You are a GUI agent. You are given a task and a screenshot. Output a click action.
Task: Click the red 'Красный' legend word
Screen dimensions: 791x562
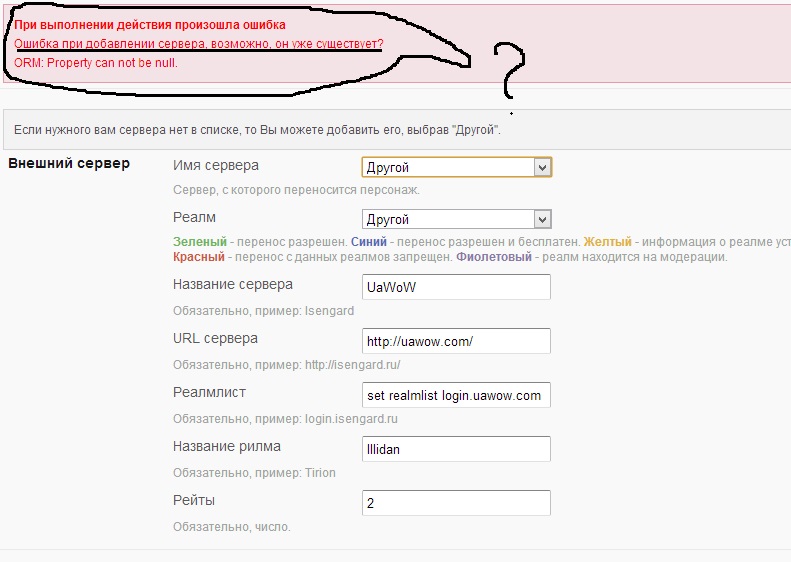click(x=198, y=257)
